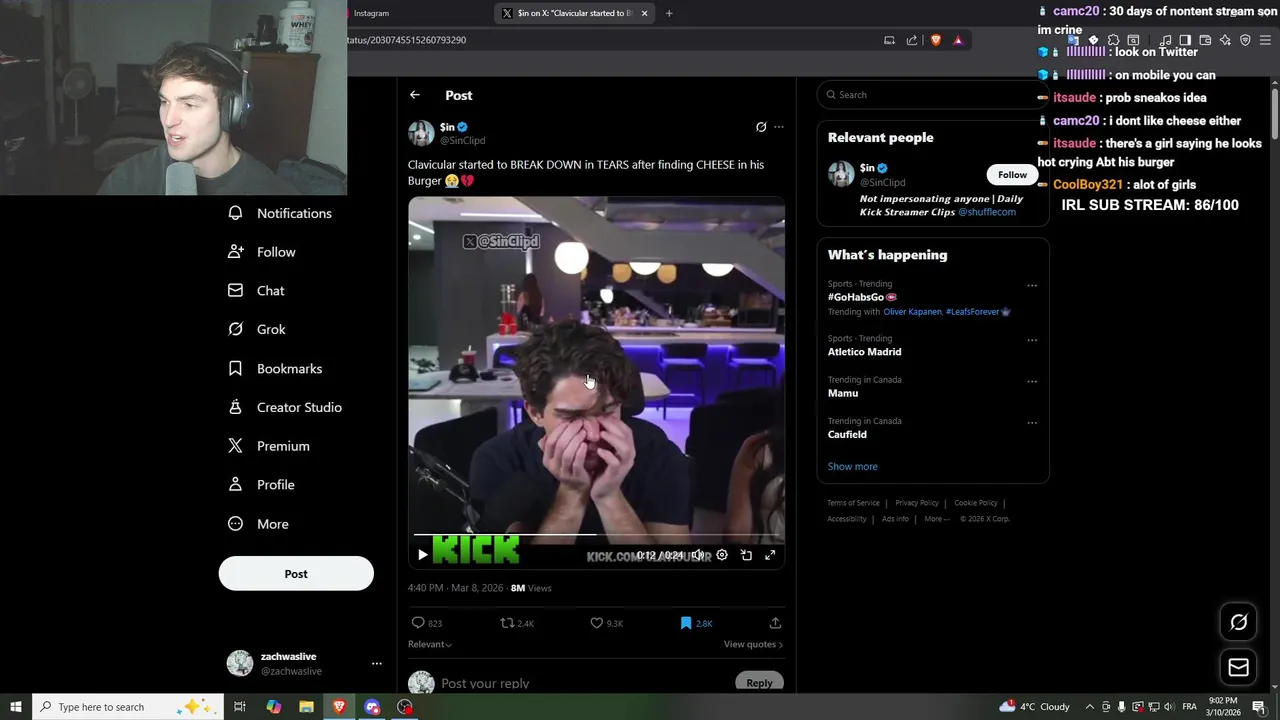This screenshot has width=1280, height=720.
Task: Open File Explorer from the taskbar
Action: tap(306, 707)
